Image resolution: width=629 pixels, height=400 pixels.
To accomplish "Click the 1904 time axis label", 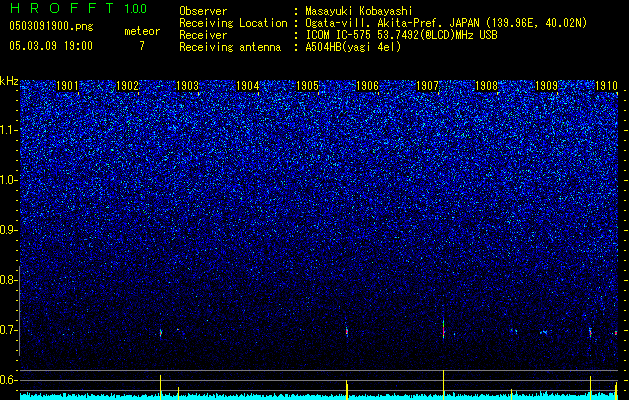I will (248, 85).
